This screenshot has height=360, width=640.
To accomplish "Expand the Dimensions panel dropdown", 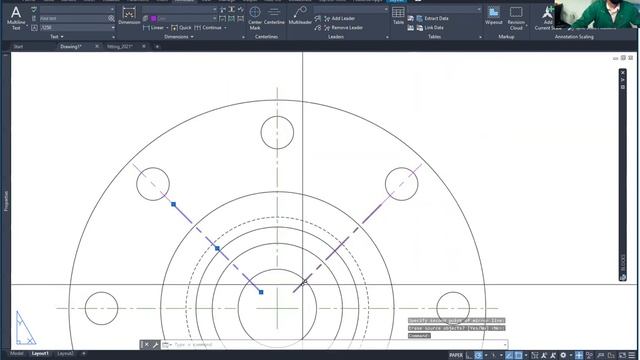I will click(179, 37).
